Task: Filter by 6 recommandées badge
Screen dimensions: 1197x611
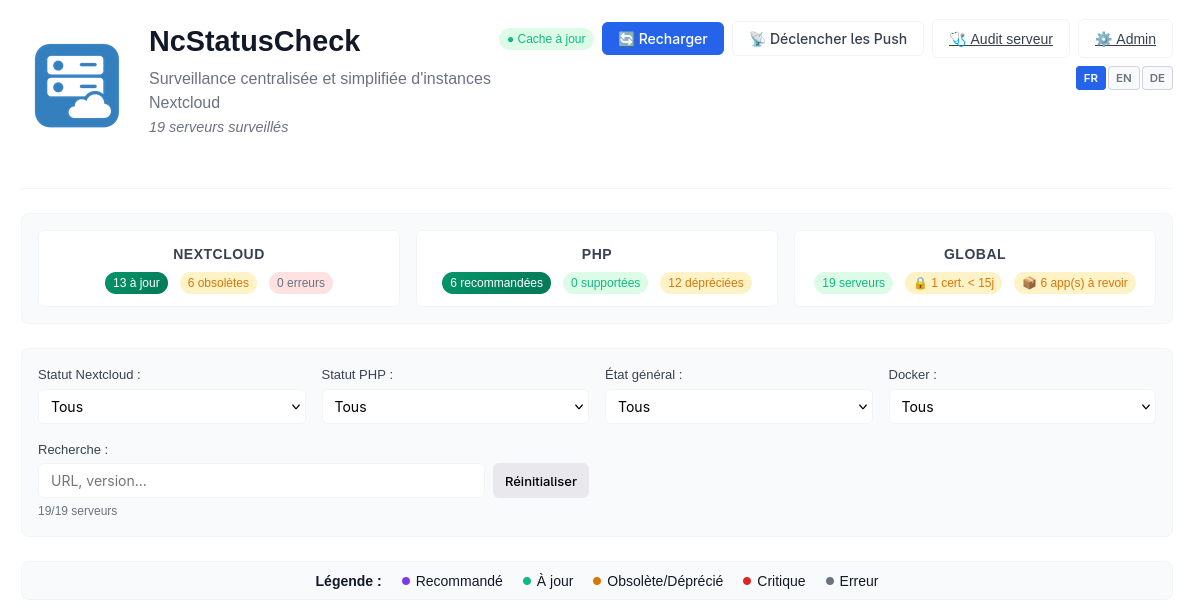Action: coord(496,283)
